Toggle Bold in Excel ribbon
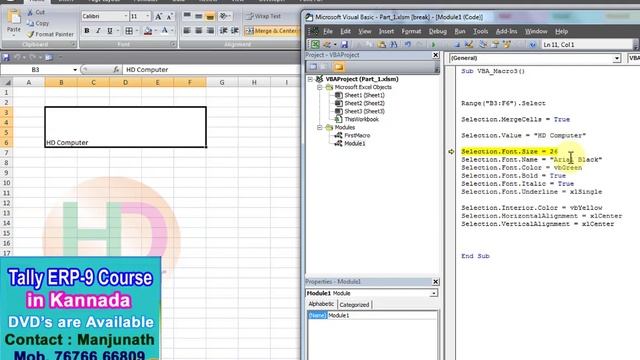 point(87,31)
